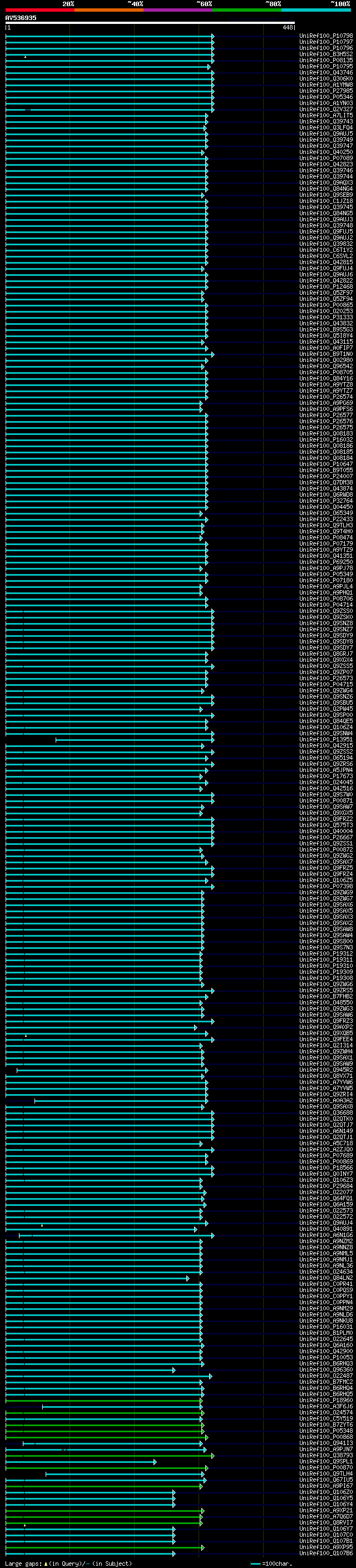The height and width of the screenshot is (1568, 356).
Task: Open hit UniRef100_P10795
Action: point(326,66)
